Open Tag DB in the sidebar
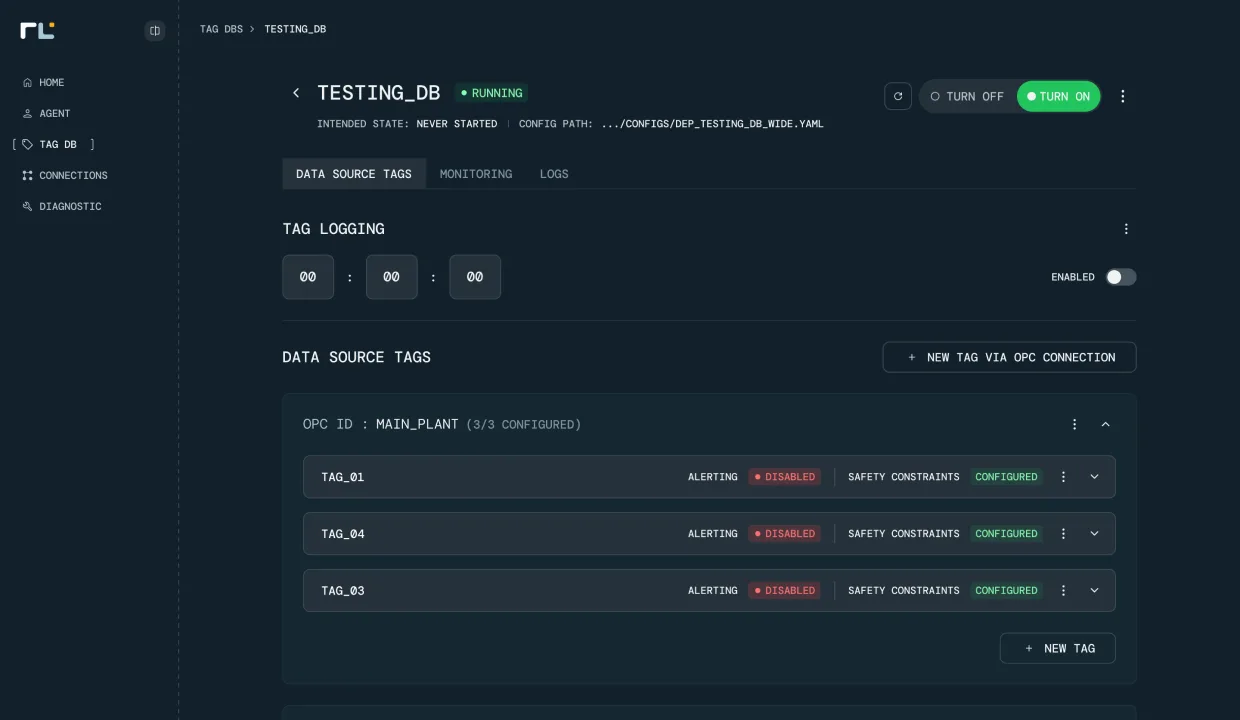This screenshot has height=720, width=1240. click(x=54, y=144)
